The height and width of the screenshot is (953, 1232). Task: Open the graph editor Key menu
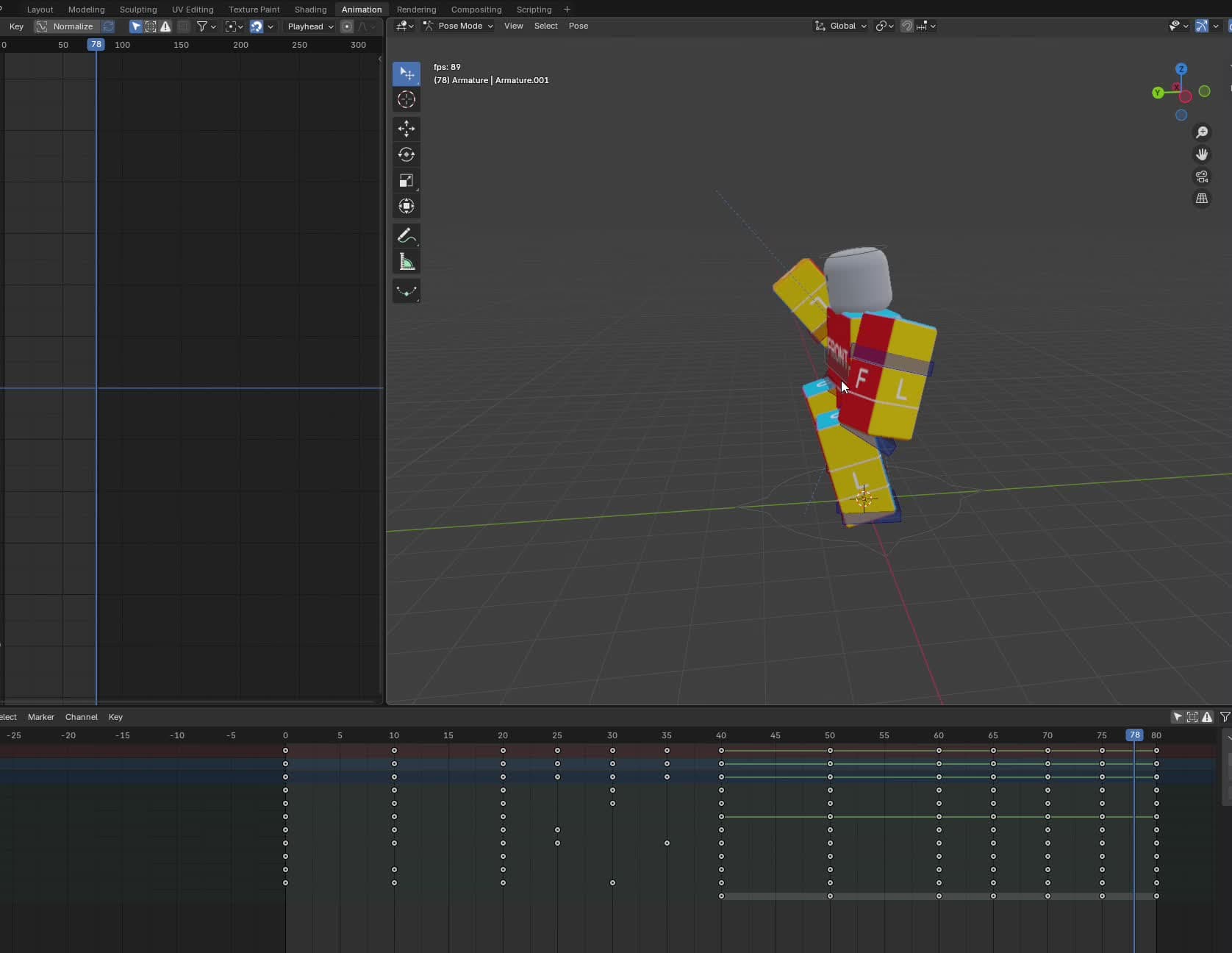click(x=16, y=26)
